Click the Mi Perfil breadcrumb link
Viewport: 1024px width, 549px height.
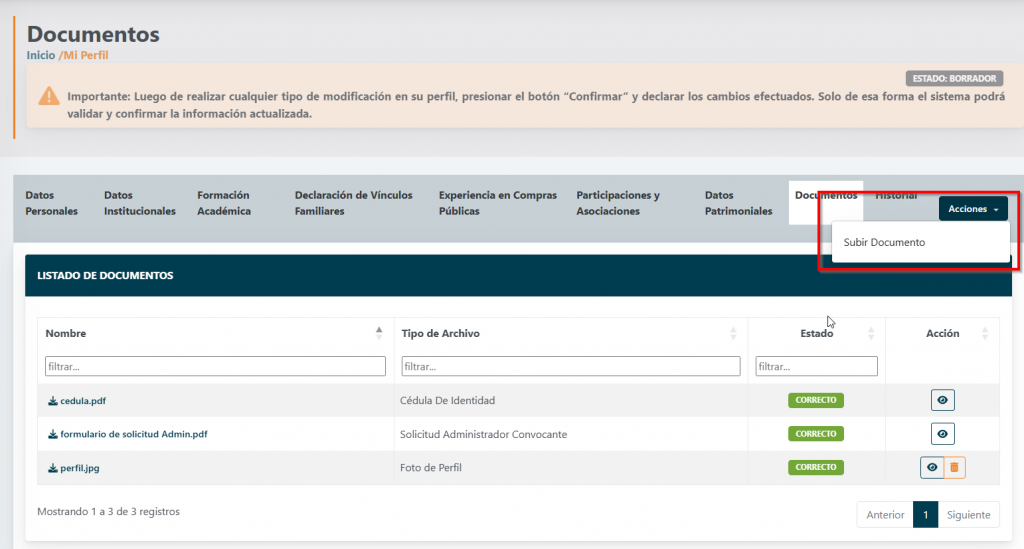click(86, 55)
